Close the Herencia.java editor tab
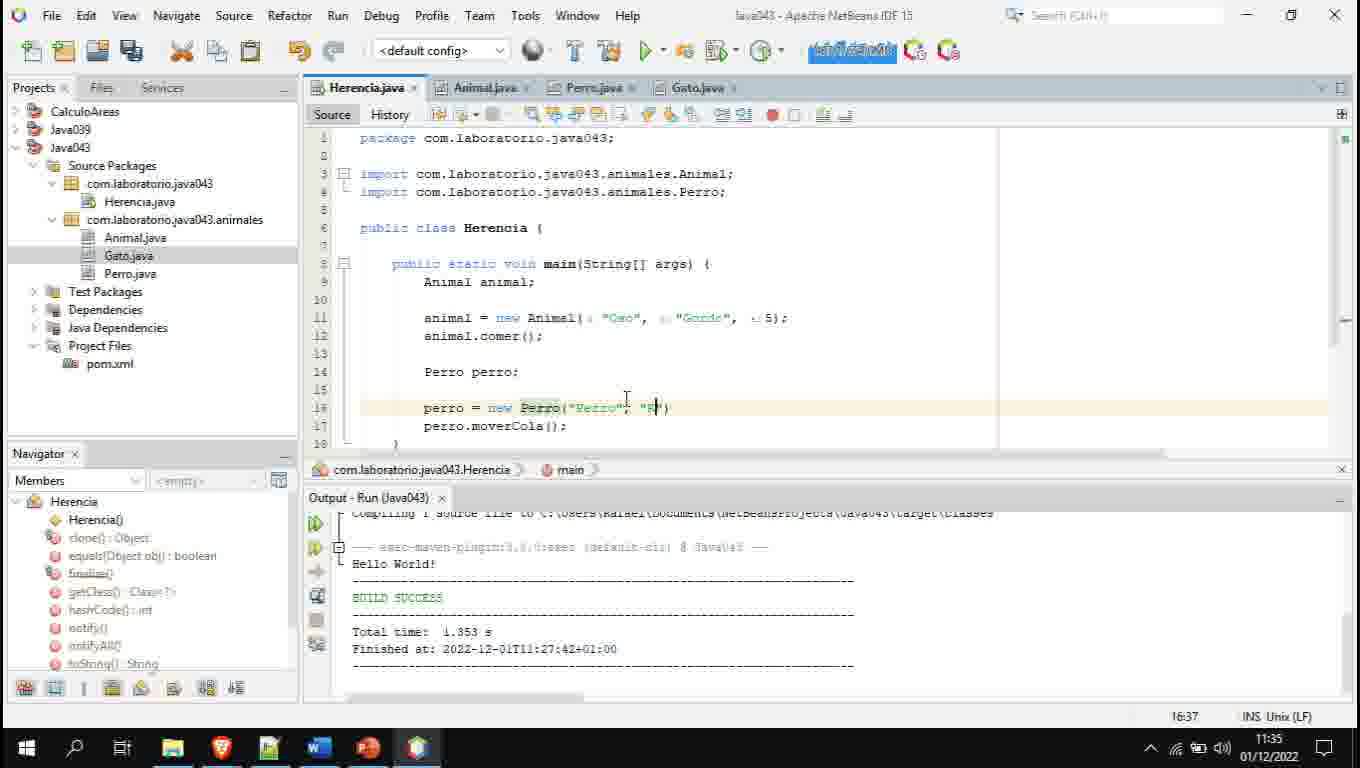This screenshot has width=1360, height=768. 414,88
